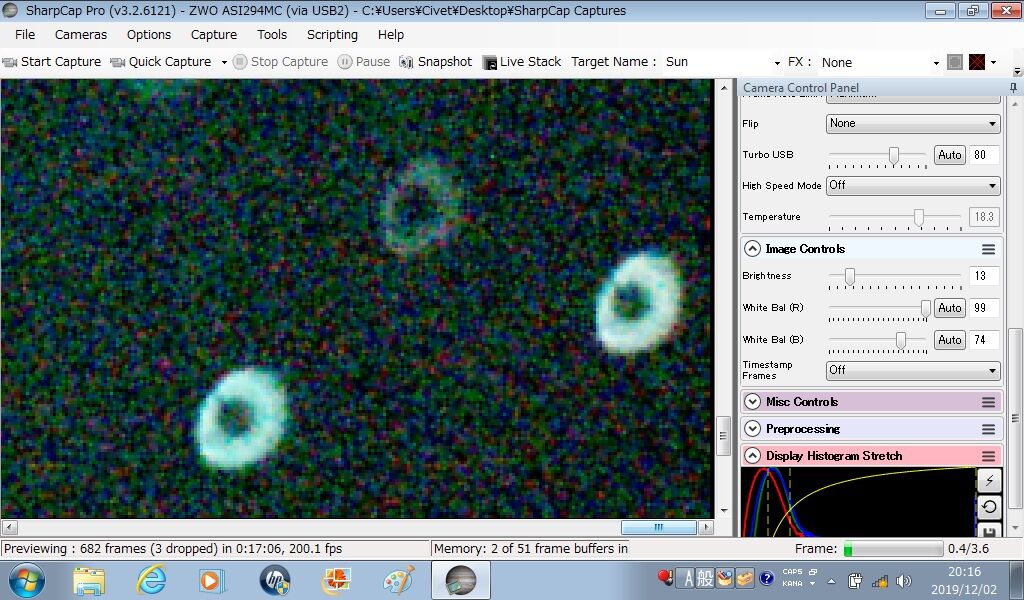Open the Help menu

tap(391, 35)
